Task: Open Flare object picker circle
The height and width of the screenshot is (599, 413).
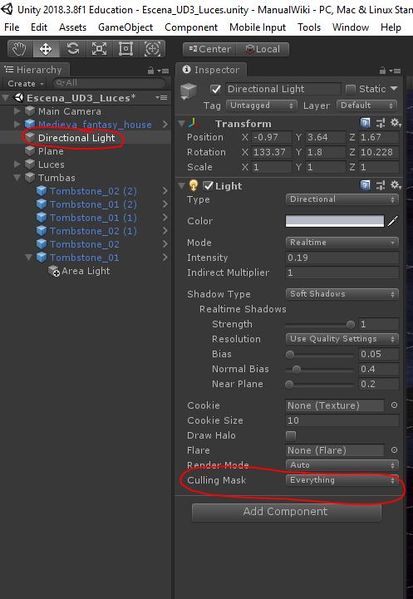Action: tap(394, 450)
